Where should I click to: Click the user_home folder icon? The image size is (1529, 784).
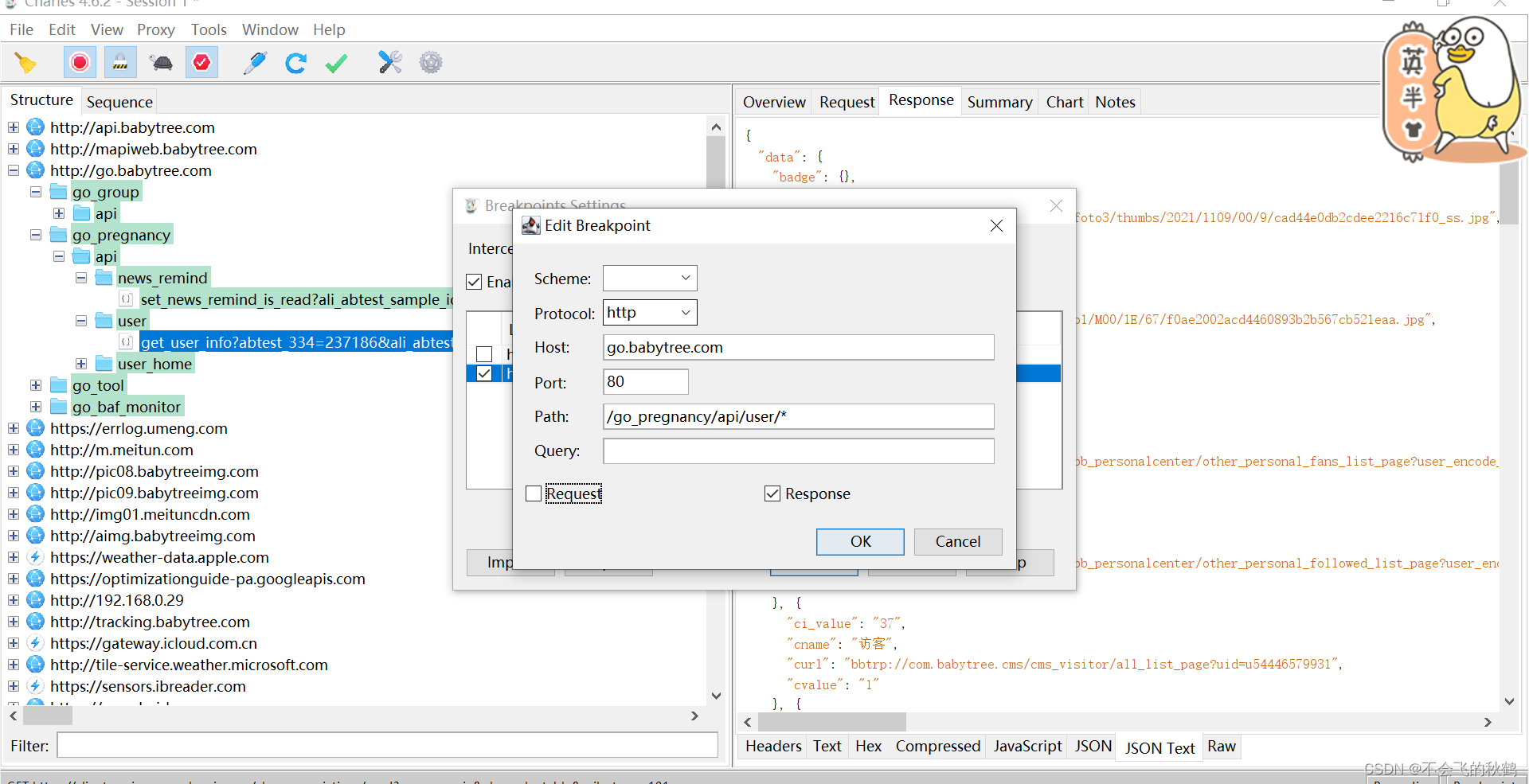point(104,364)
